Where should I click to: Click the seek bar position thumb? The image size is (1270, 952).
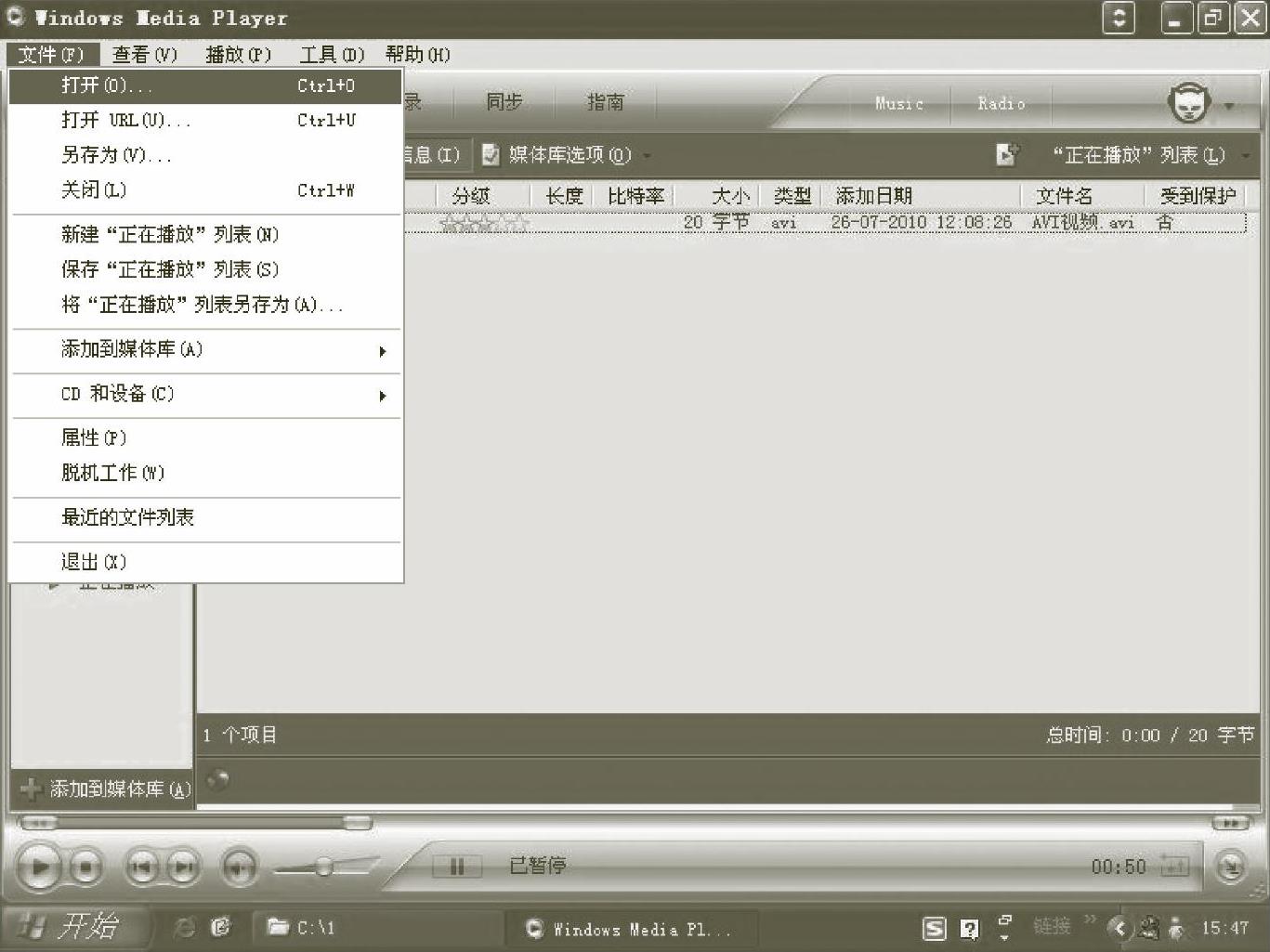click(x=358, y=823)
